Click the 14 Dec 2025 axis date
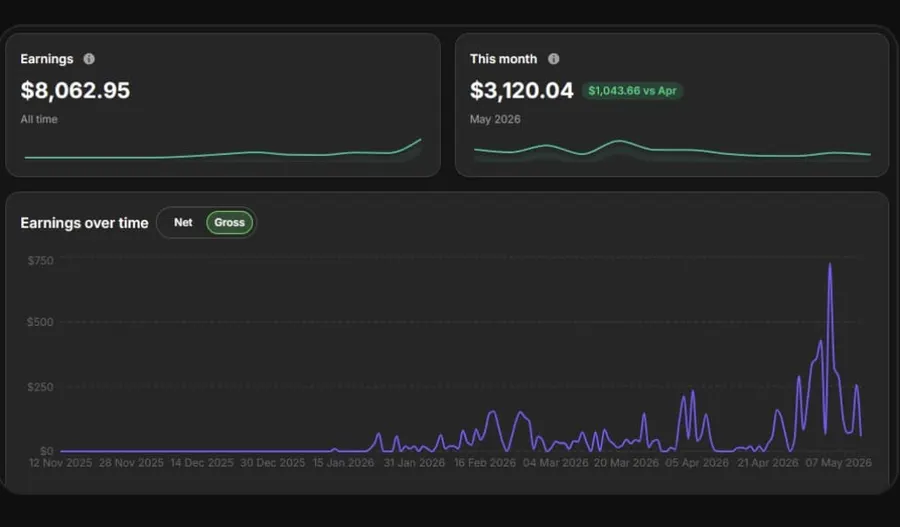Image resolution: width=900 pixels, height=527 pixels. [x=202, y=463]
